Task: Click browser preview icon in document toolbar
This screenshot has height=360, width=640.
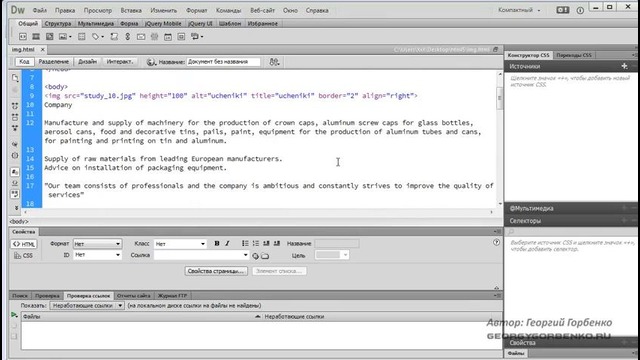Action: tap(274, 62)
